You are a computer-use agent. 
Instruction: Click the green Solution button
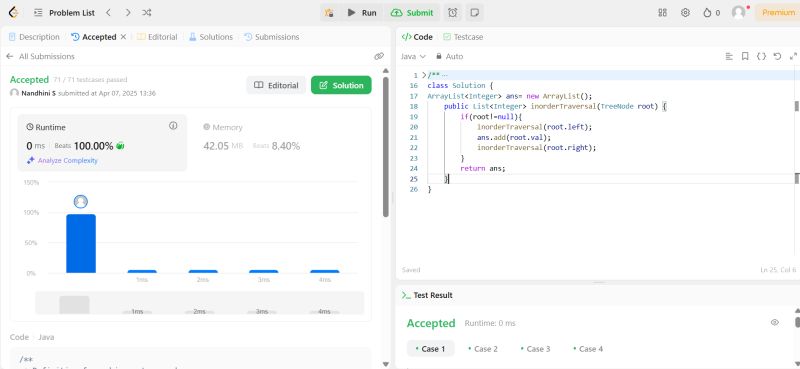tap(341, 85)
